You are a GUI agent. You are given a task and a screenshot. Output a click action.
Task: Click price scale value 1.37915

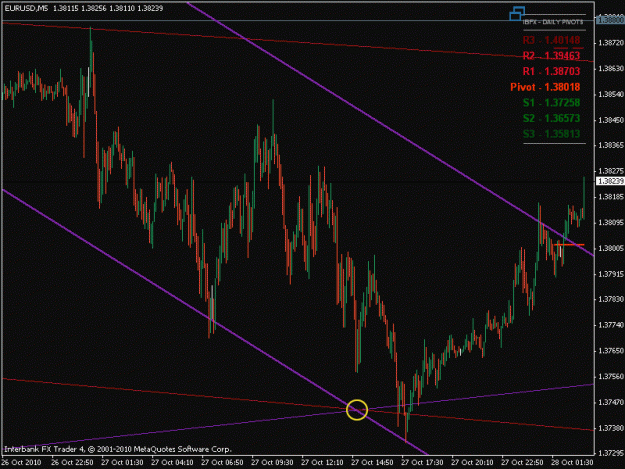(x=611, y=274)
